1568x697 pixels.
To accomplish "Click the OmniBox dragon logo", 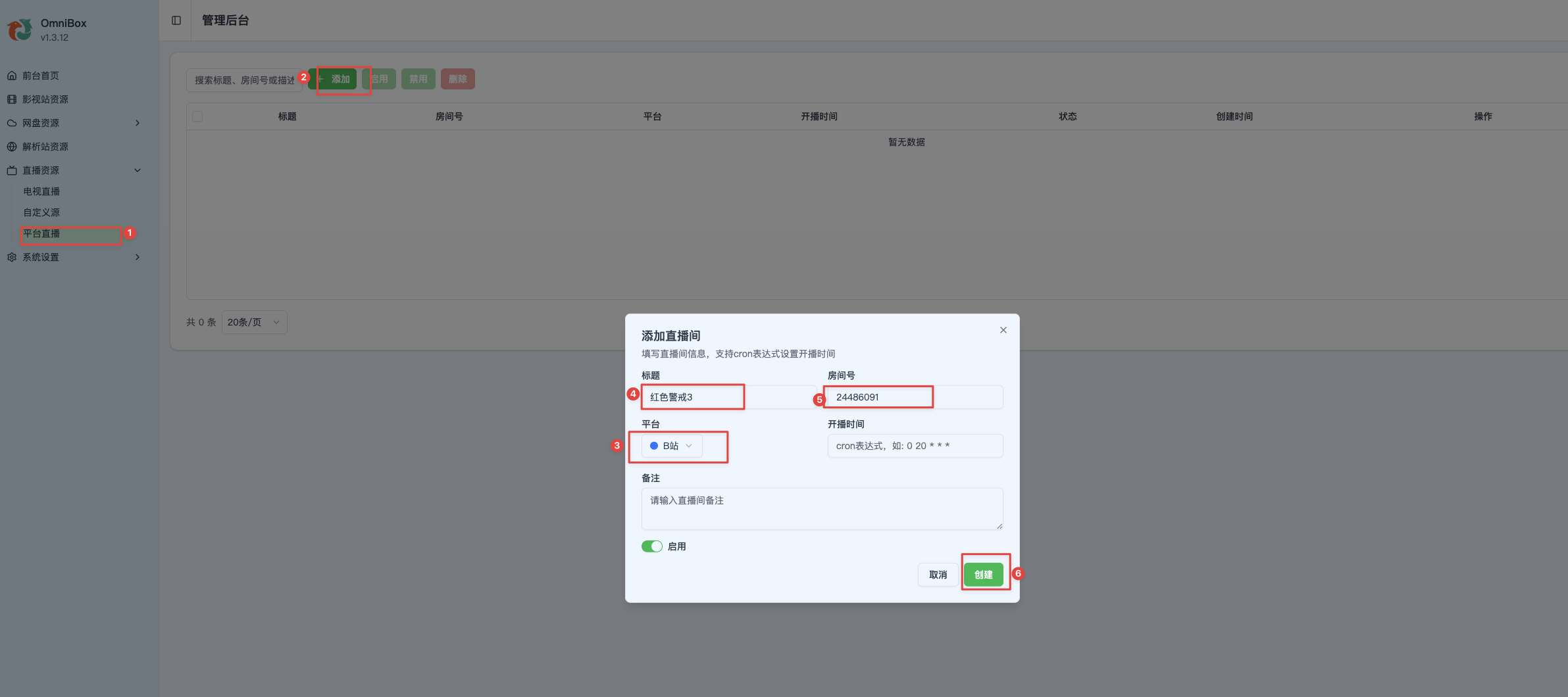I will point(20,30).
